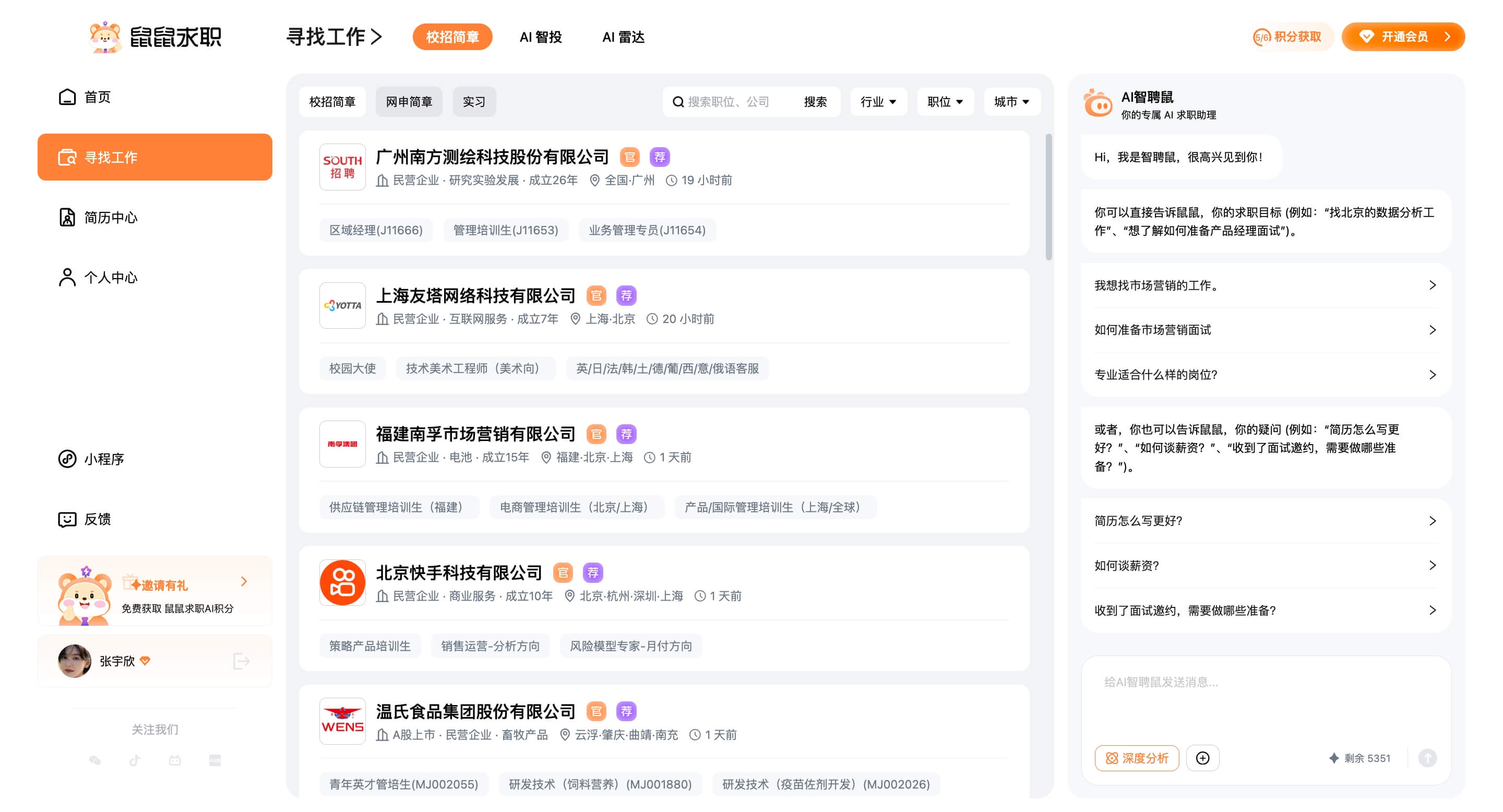Open 上海友塔网络科技有限公司 listing title

click(x=475, y=296)
